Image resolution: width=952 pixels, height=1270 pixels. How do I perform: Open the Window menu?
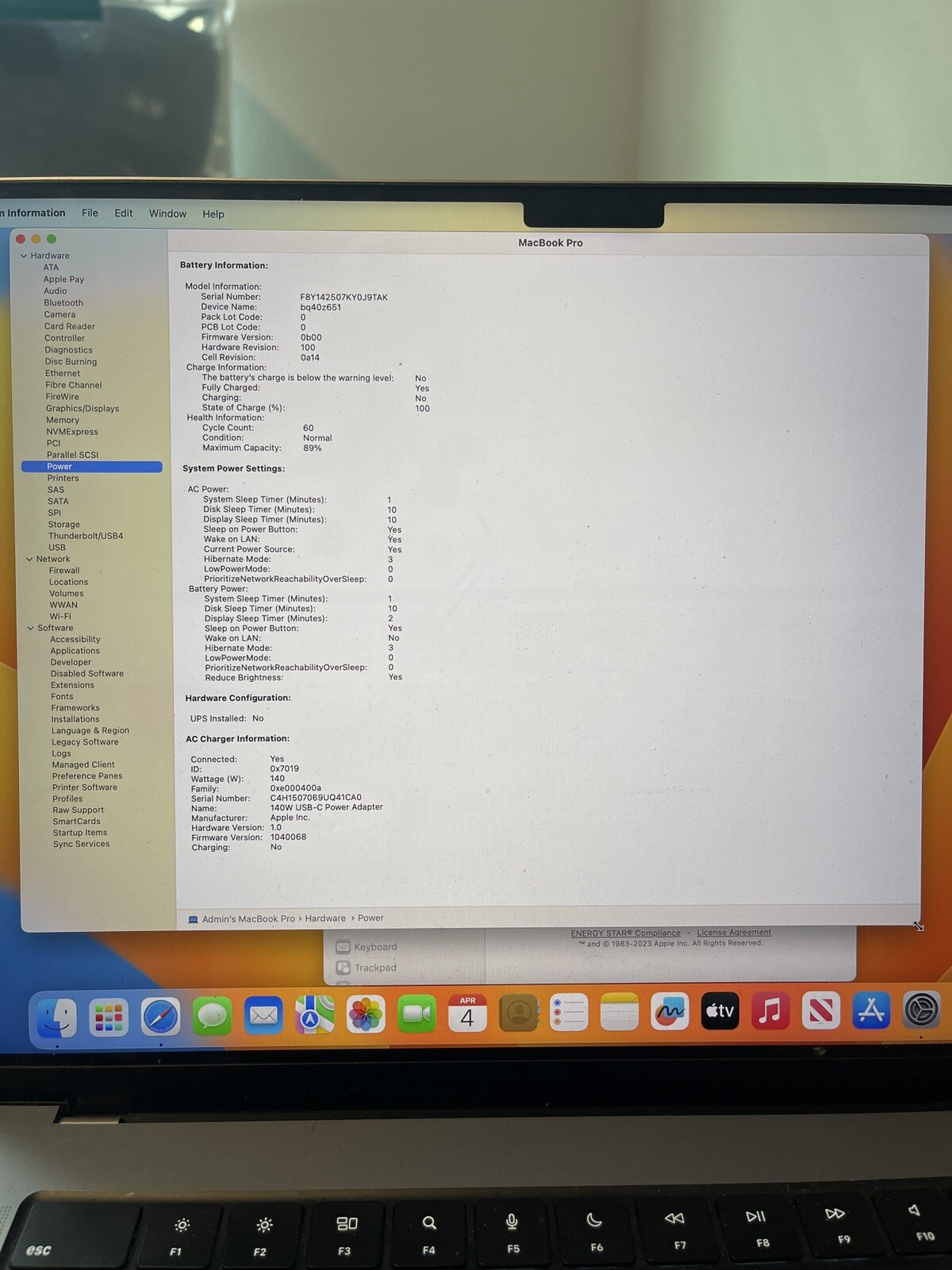pyautogui.click(x=167, y=214)
